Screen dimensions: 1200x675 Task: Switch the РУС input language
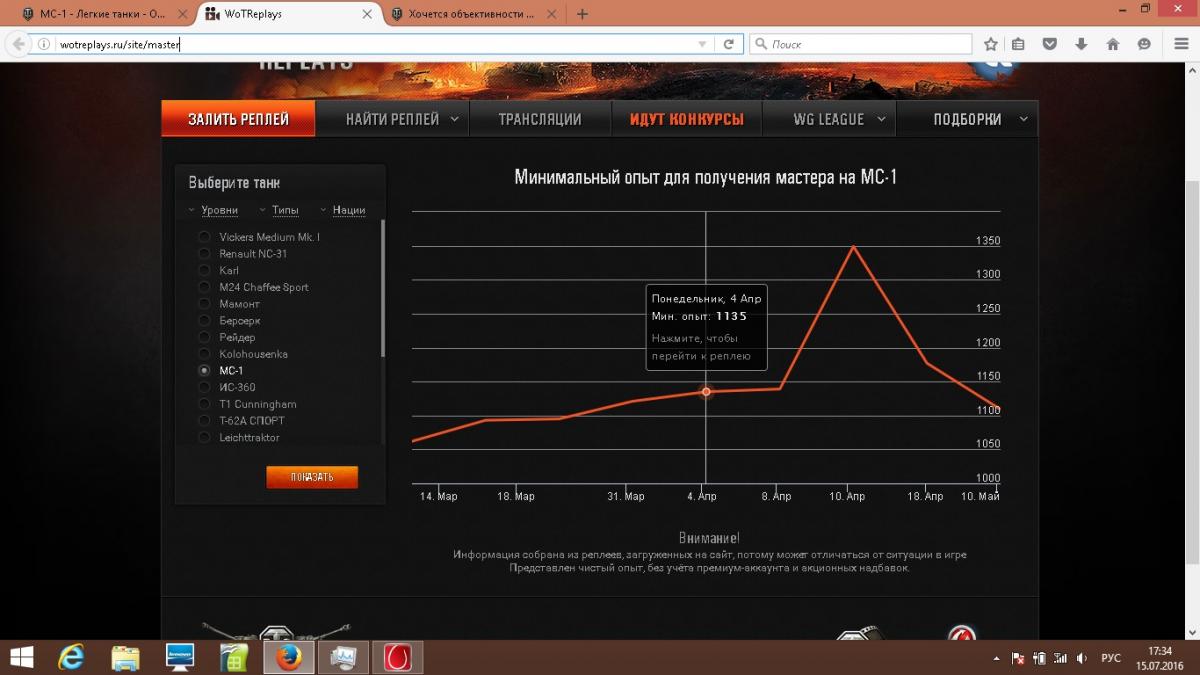click(1111, 658)
